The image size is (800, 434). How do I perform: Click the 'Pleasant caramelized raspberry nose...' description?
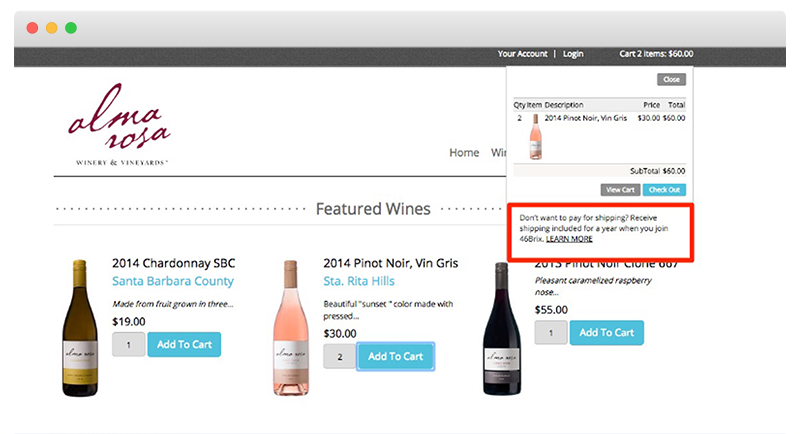pos(593,286)
